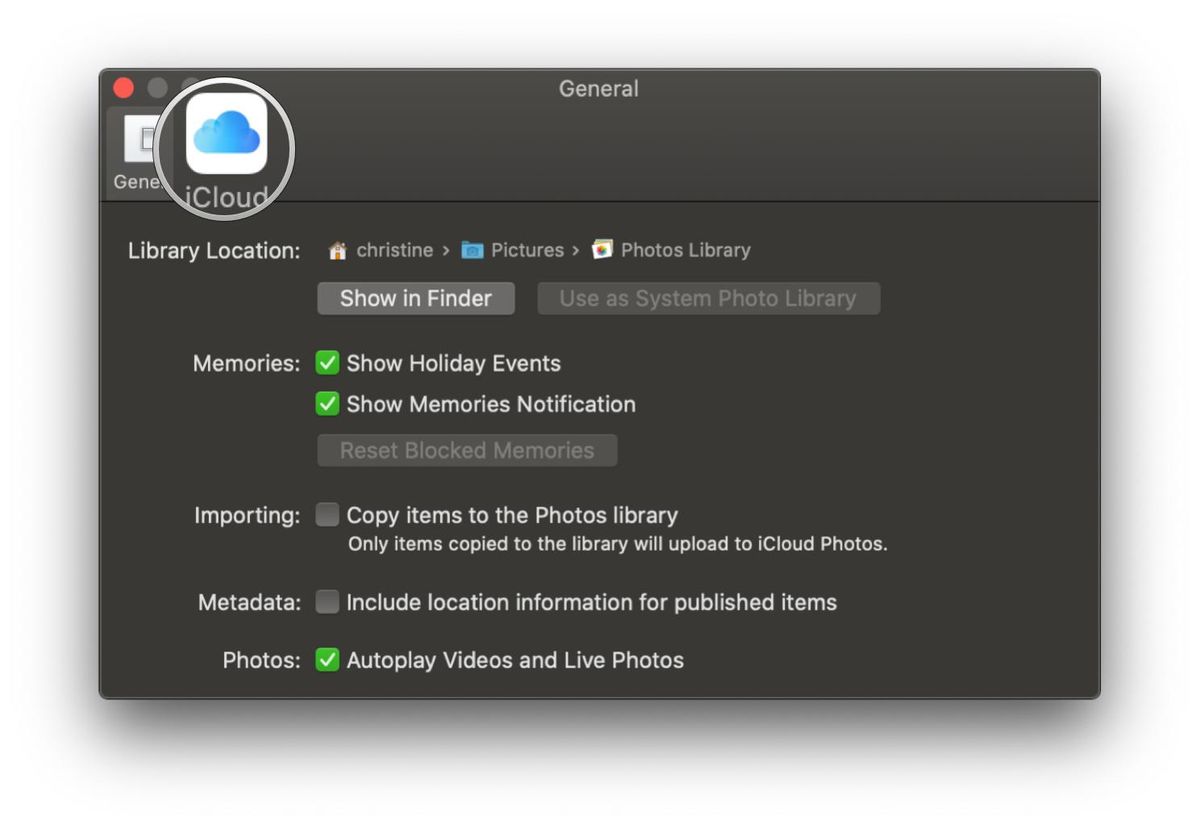Open the iCloud preferences tab
The height and width of the screenshot is (829, 1200).
point(226,148)
